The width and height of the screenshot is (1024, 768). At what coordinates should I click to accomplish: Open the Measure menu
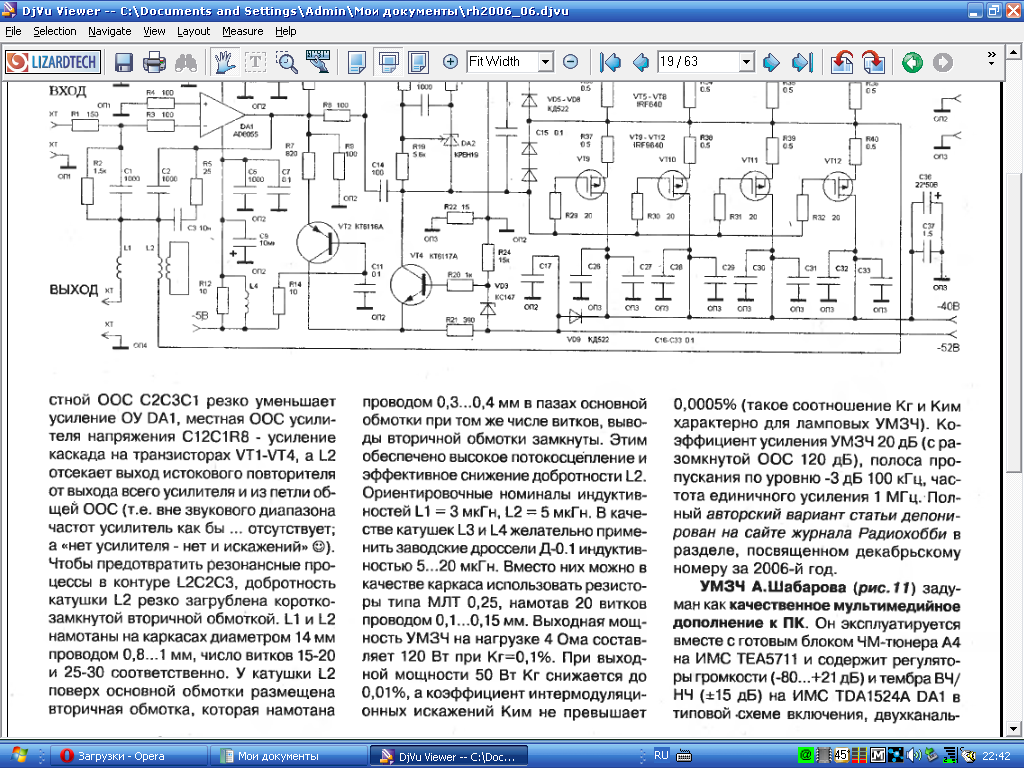coord(242,31)
